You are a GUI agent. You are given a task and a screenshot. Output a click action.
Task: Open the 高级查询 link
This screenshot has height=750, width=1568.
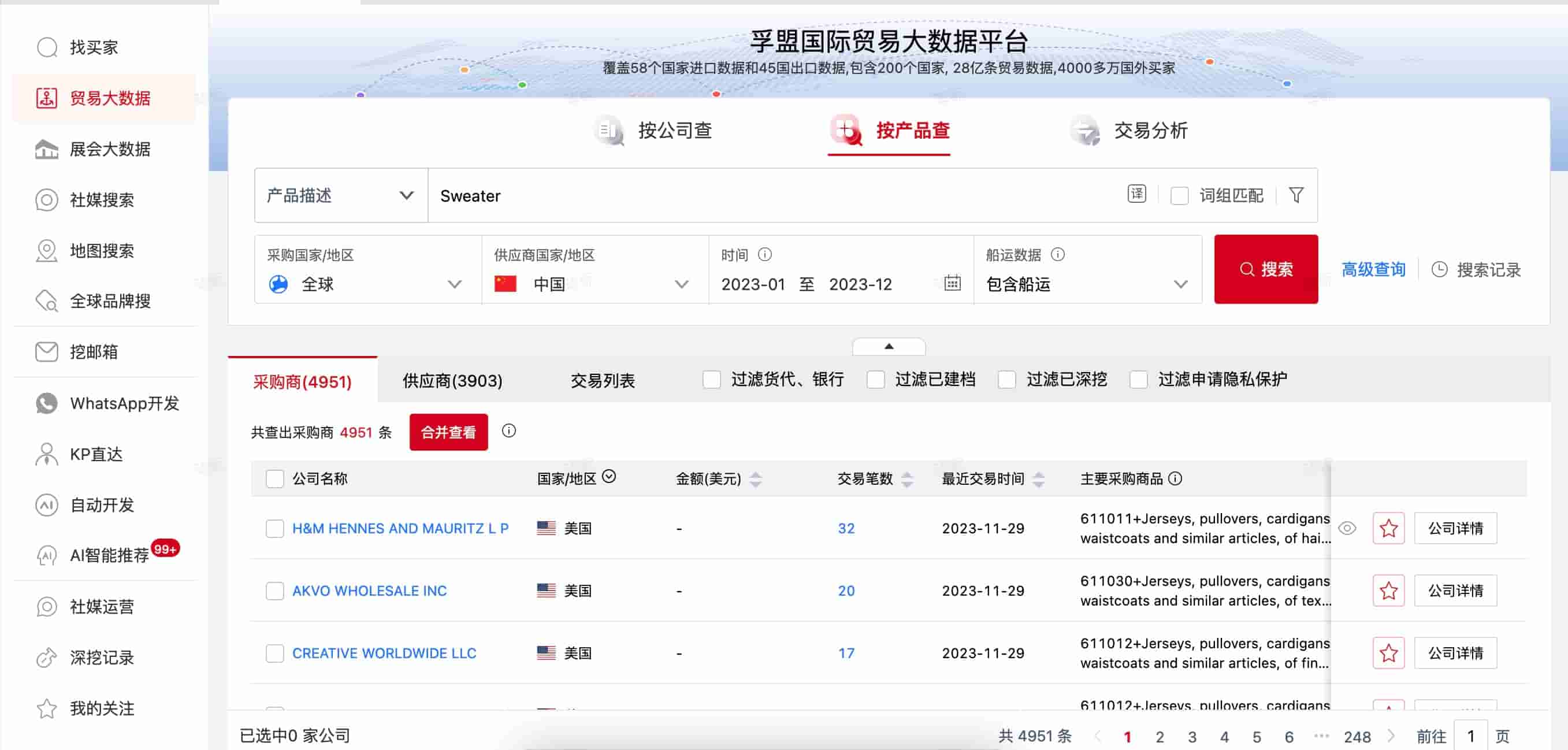(1373, 269)
